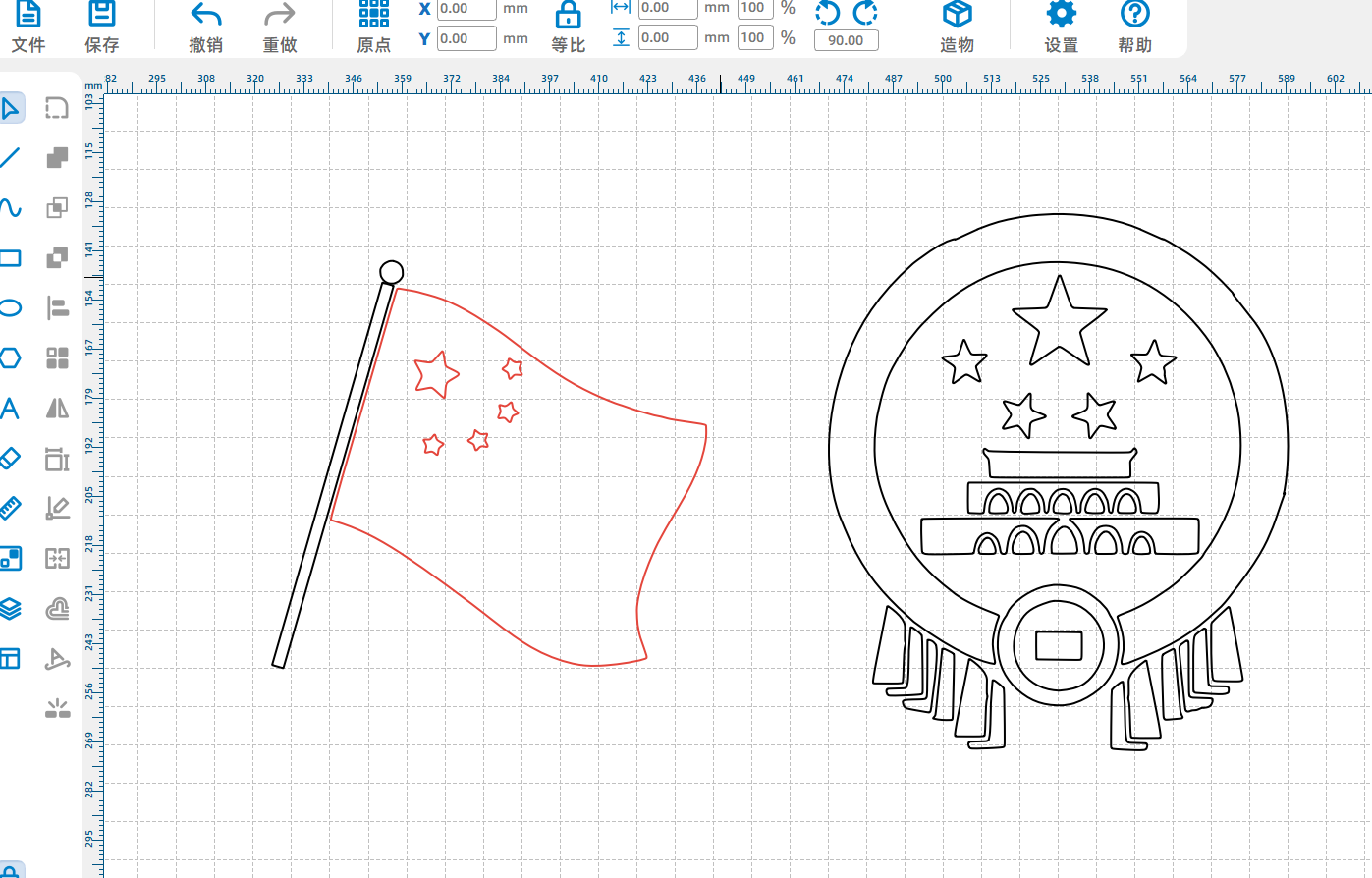Click the align left objects icon
Screen dimensions: 1372x878
(58, 308)
